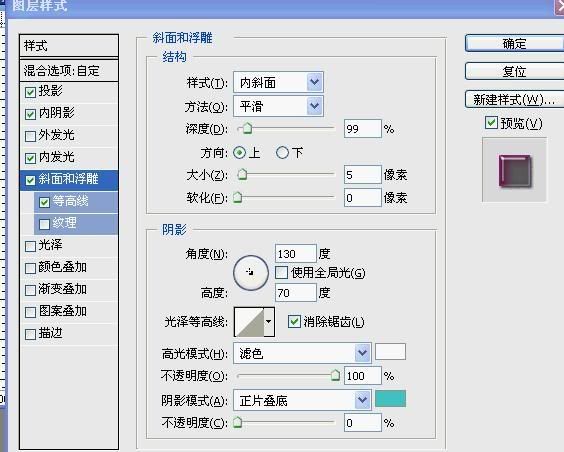
Task: Open the gloss contour (光泽等高线) thumbnail
Action: click(x=249, y=321)
